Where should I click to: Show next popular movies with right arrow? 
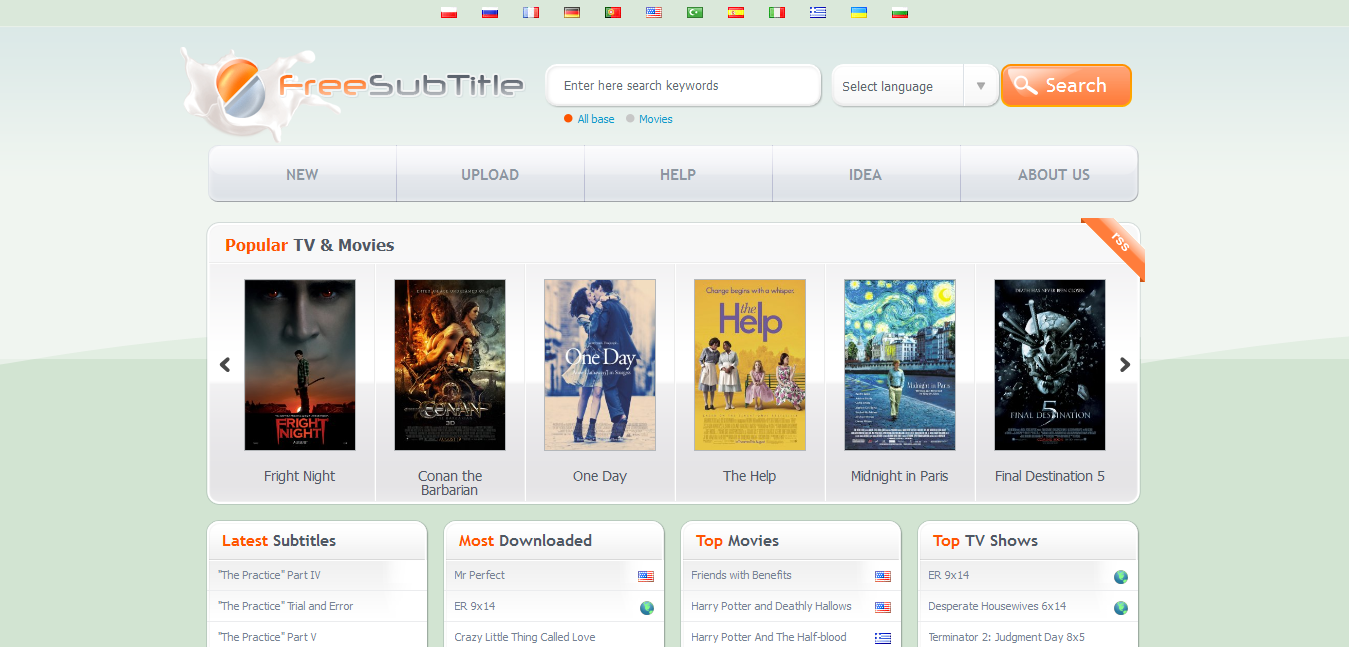click(x=1125, y=365)
